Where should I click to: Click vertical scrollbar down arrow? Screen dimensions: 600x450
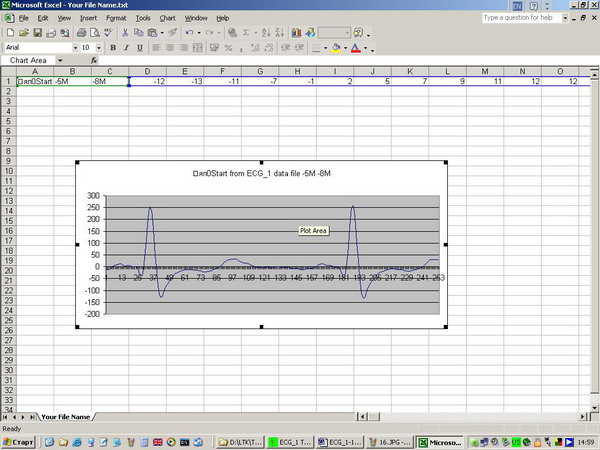coord(595,408)
